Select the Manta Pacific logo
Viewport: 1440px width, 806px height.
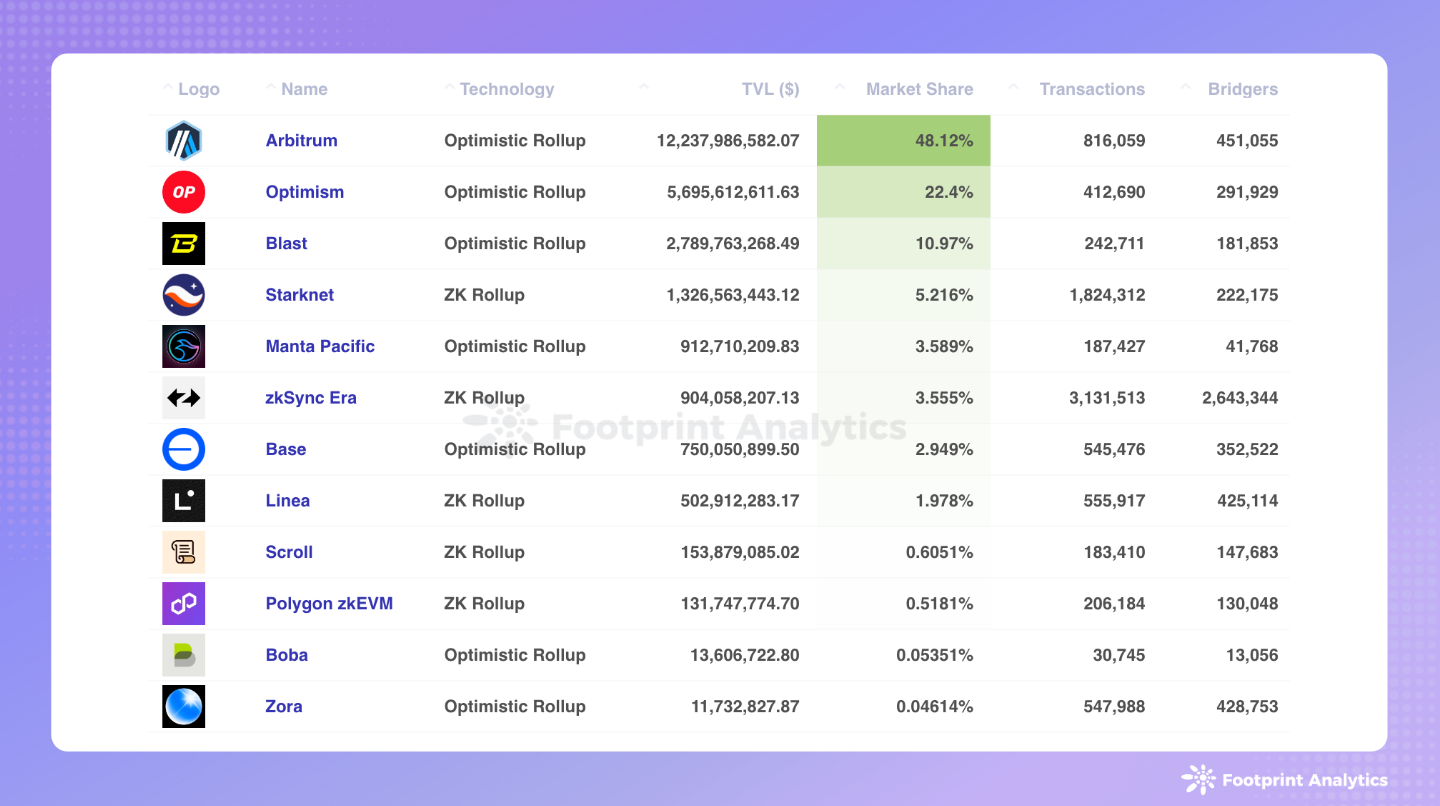click(x=183, y=346)
